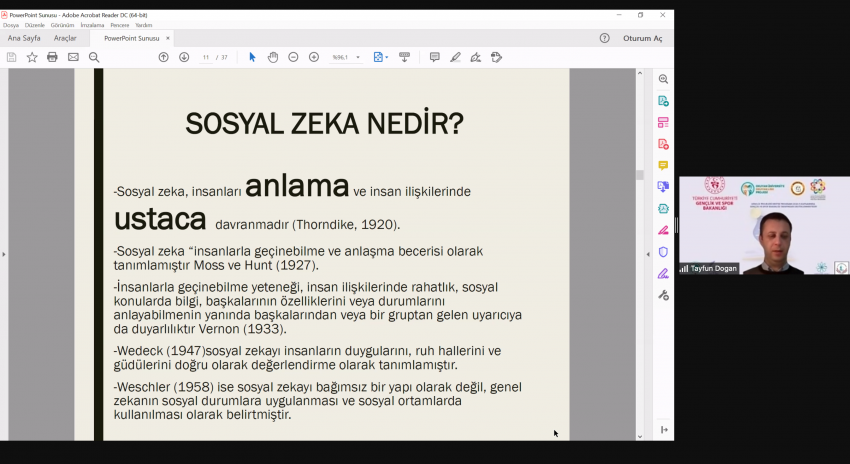Image resolution: width=850 pixels, height=464 pixels.
Task: Switch to the Araçlar tab
Action: pos(65,38)
